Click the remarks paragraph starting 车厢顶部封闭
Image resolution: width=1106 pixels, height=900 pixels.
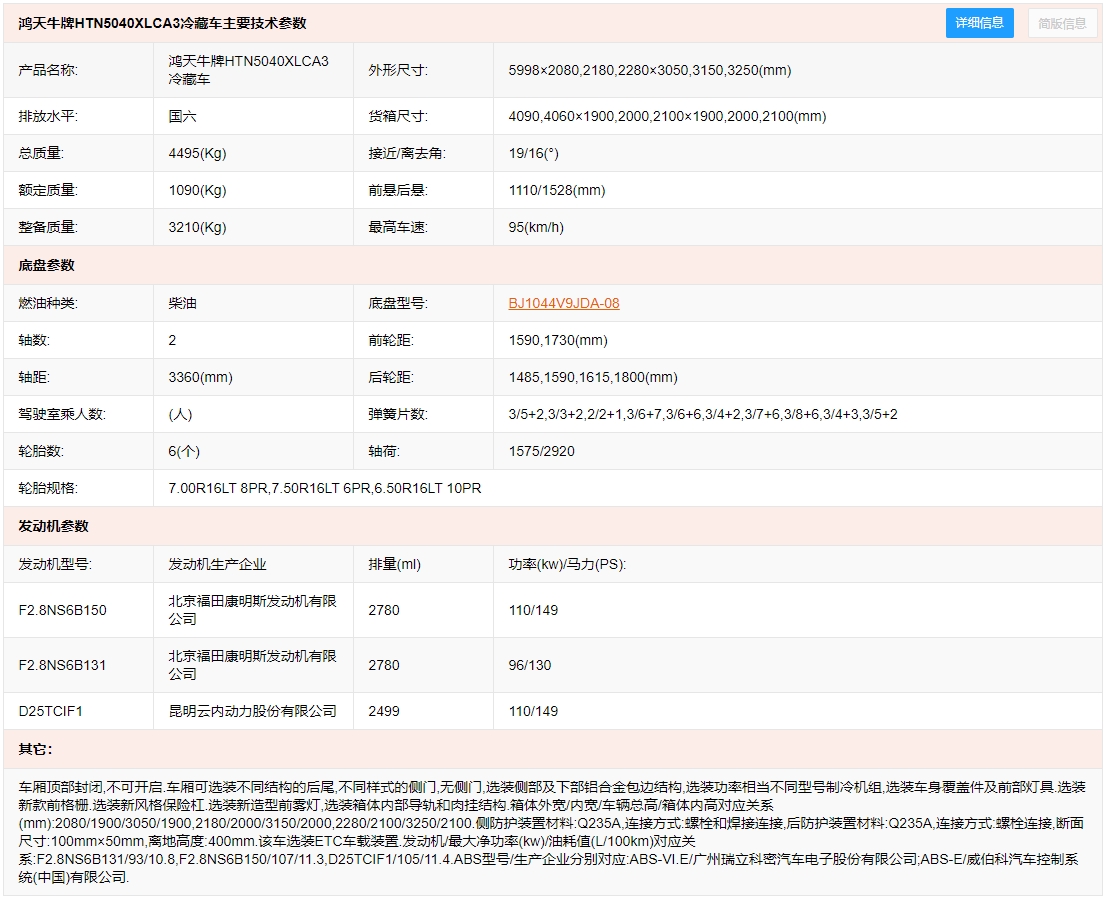tap(552, 832)
